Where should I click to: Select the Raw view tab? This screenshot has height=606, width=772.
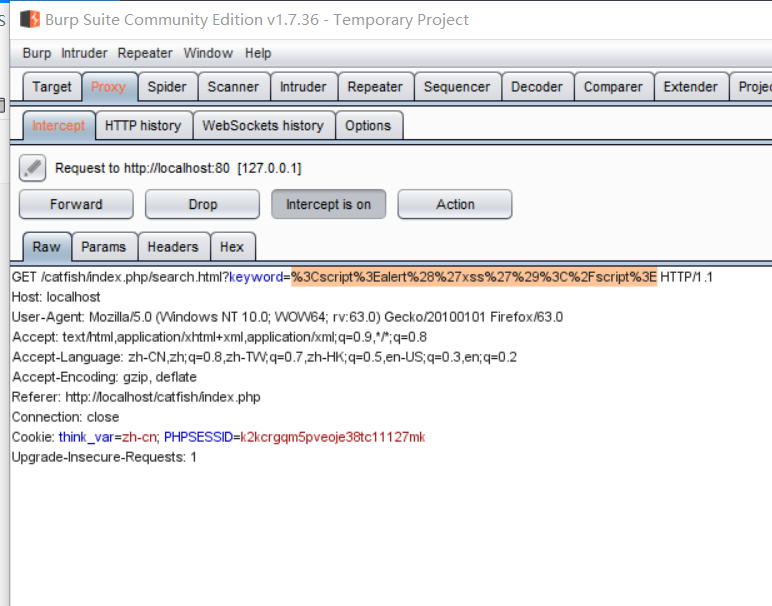[47, 247]
